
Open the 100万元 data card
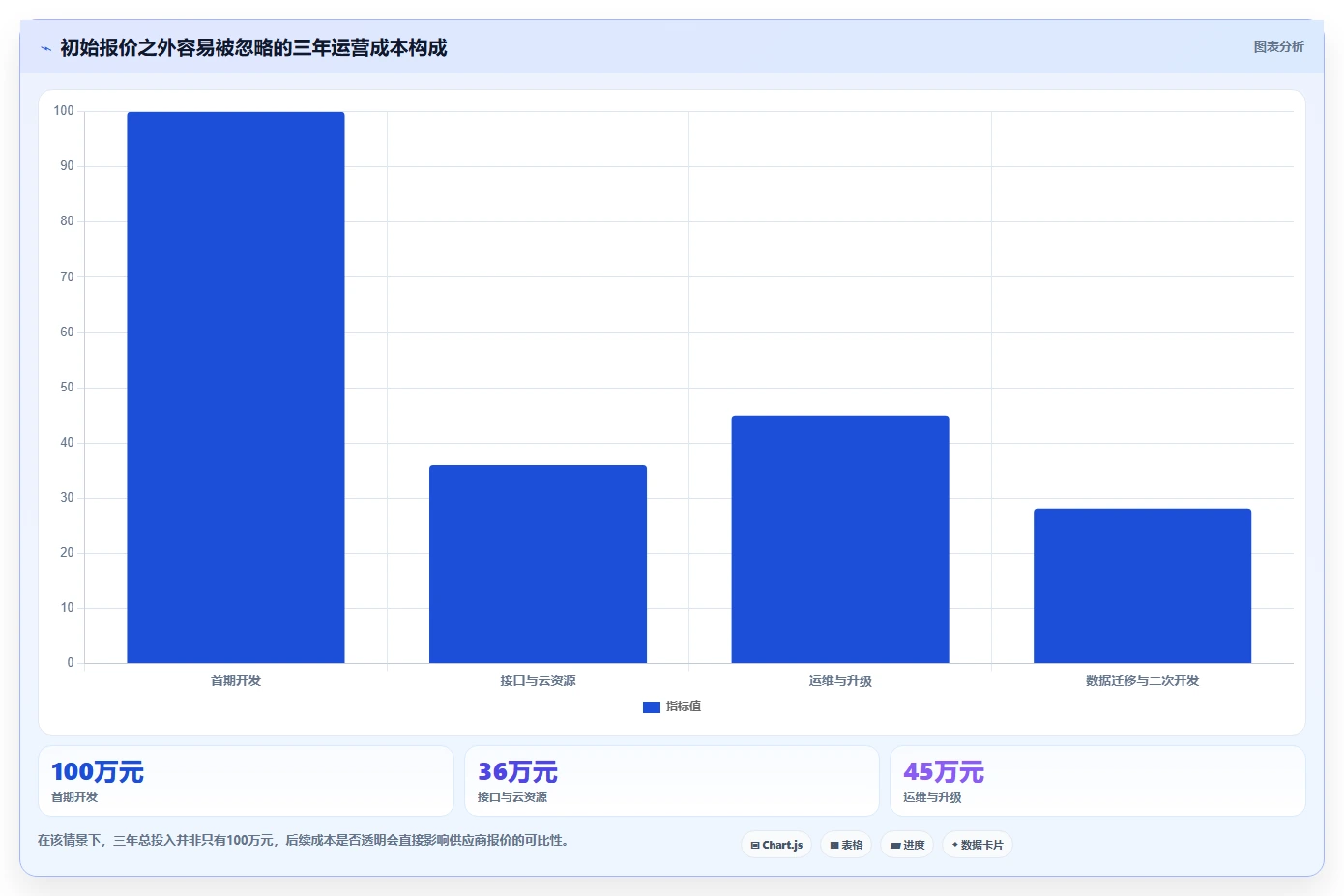pos(246,781)
